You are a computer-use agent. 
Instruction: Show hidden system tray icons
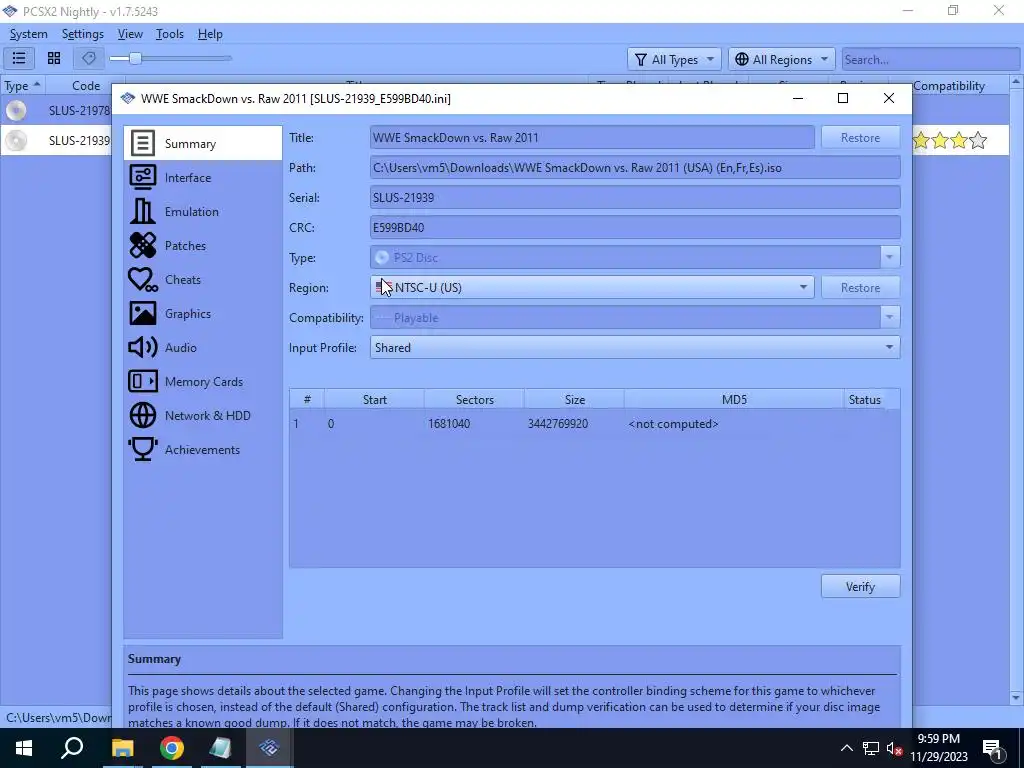(846, 748)
